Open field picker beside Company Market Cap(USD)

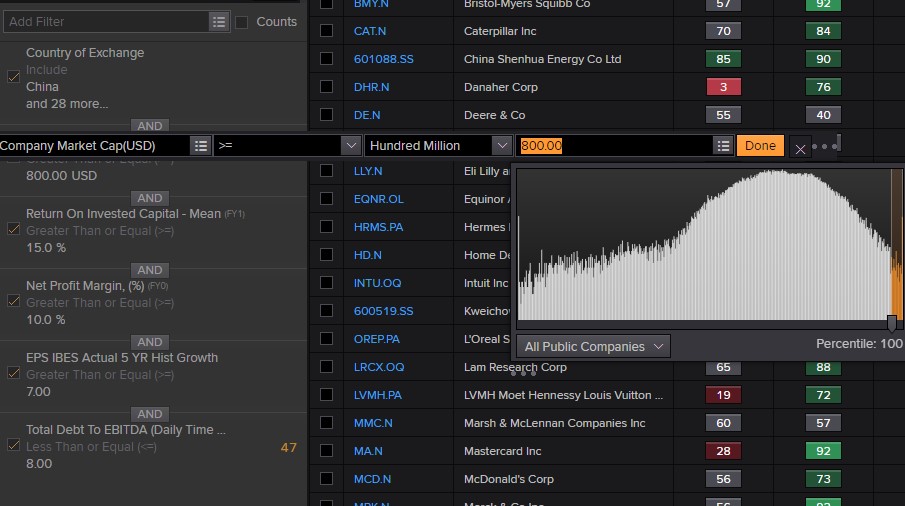tap(200, 145)
